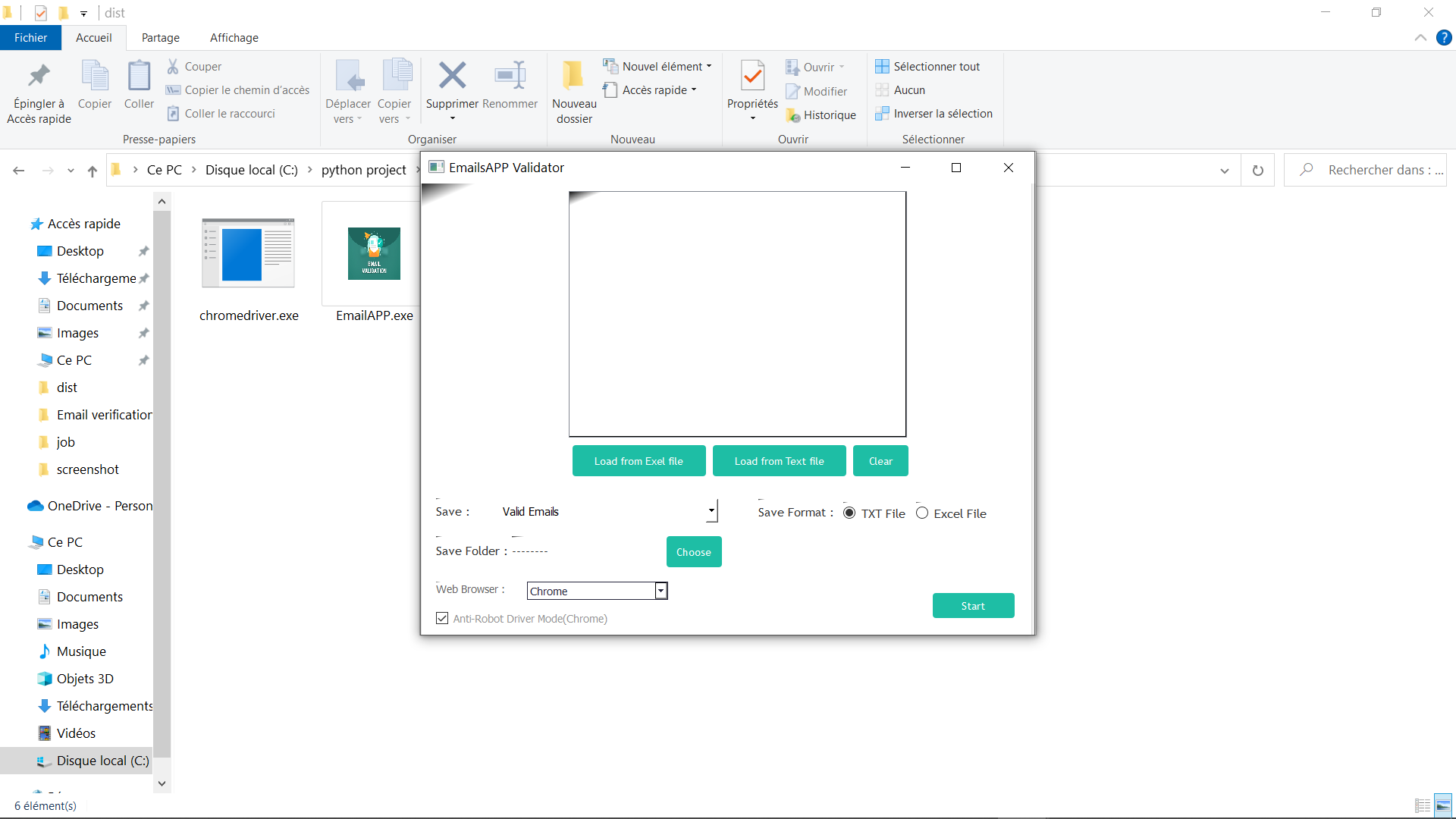Click the Nouveau dossier folder icon
The image size is (1456, 819).
point(573,76)
